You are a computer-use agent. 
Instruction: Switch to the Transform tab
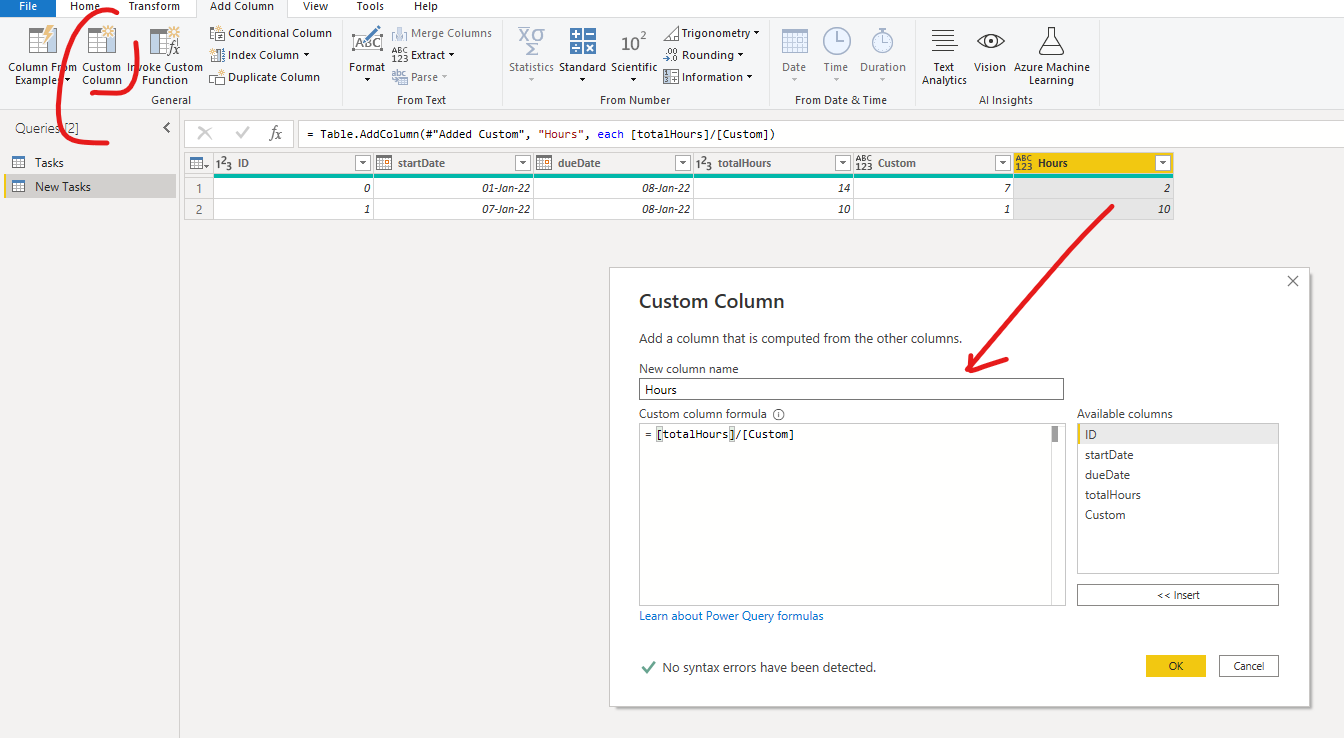click(154, 7)
